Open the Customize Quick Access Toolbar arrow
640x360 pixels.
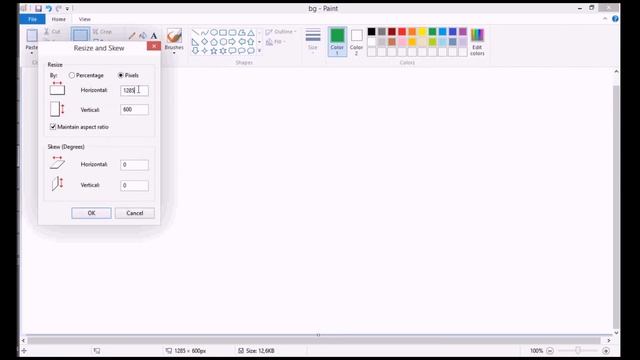pos(67,8)
